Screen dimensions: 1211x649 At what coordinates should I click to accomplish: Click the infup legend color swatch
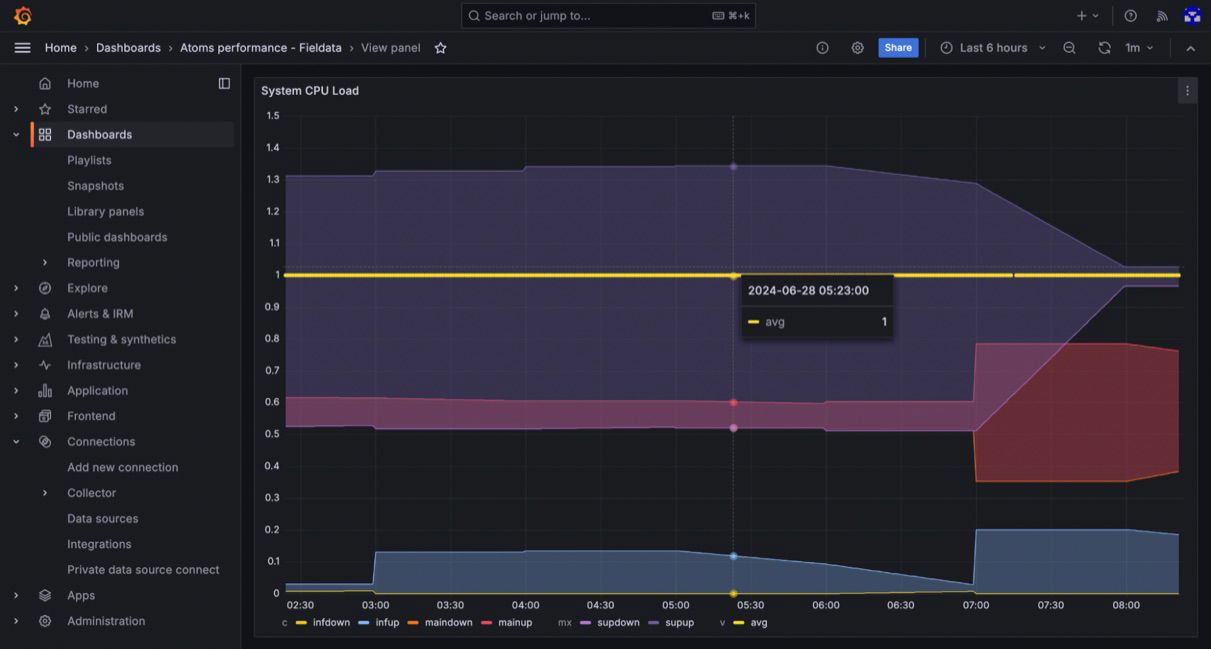pos(364,623)
